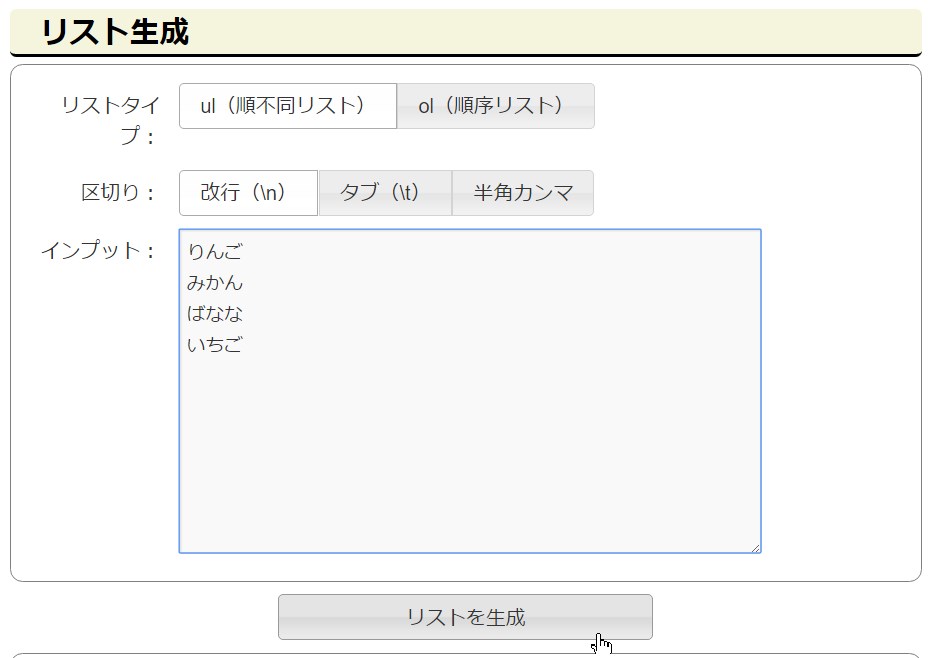This screenshot has width=930, height=658.
Task: Click the リストタイプ： label
Action: (110, 120)
